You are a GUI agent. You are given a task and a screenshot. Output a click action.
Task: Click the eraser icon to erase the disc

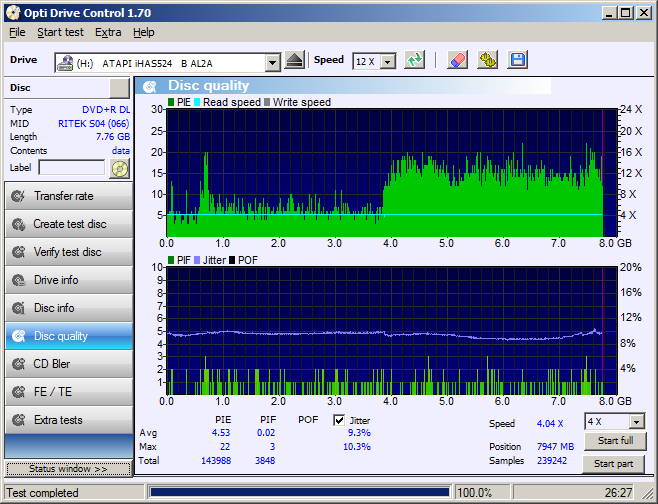(x=457, y=60)
